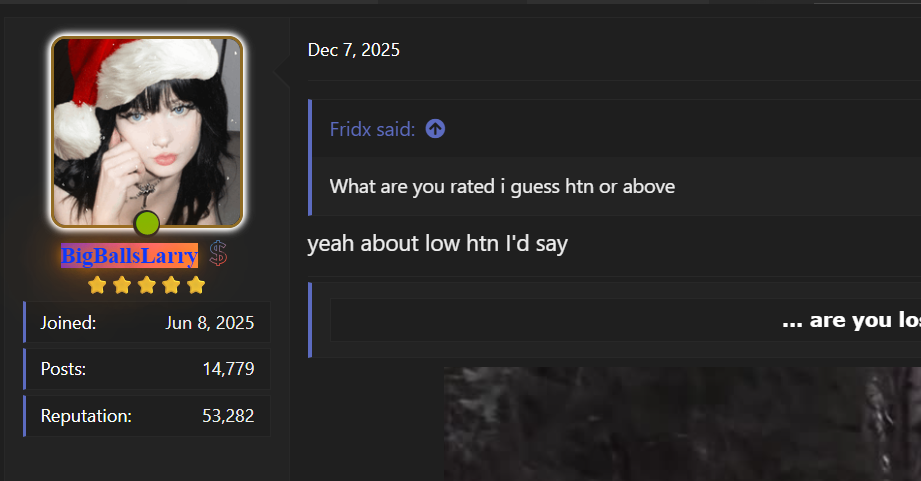Click the green online status dot

(146, 223)
